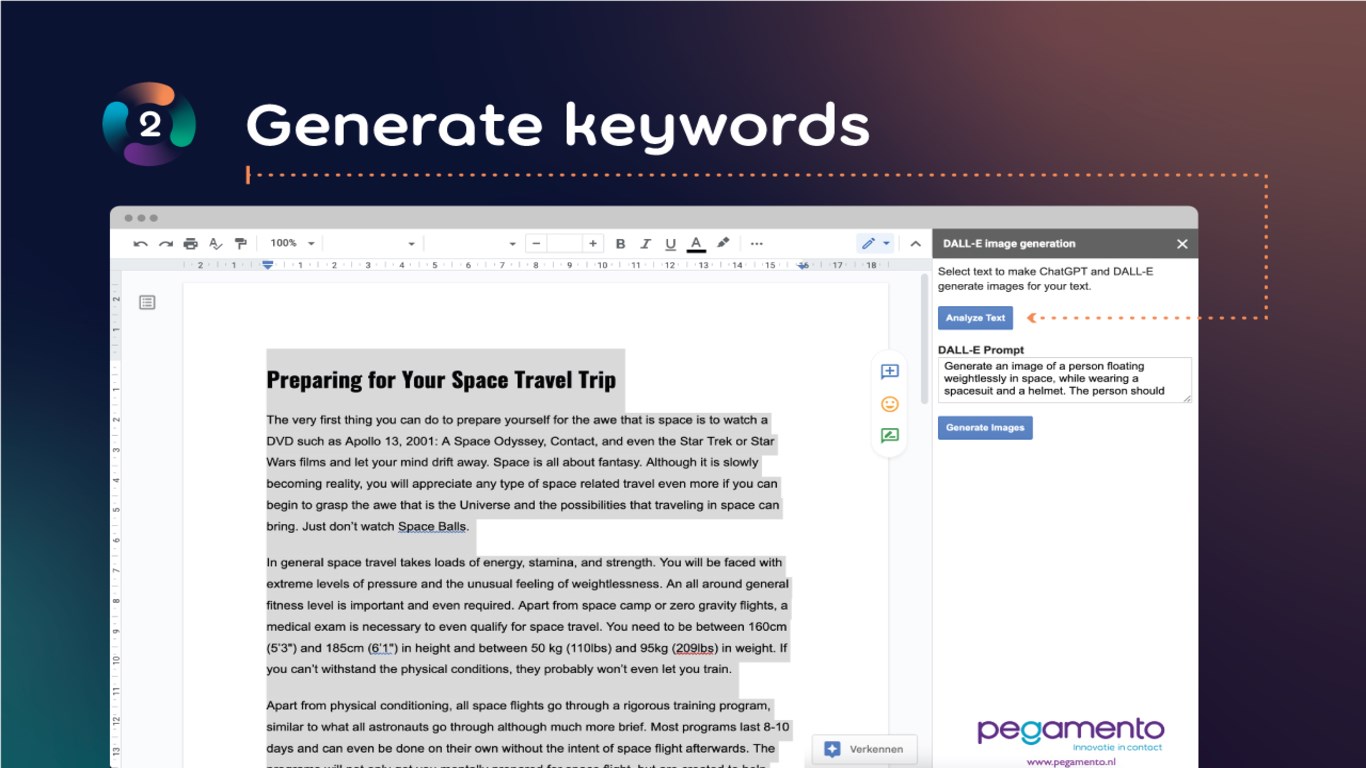Screen dimensions: 1366x768
Task: Collapse the menus with the up chevron
Action: pos(915,244)
